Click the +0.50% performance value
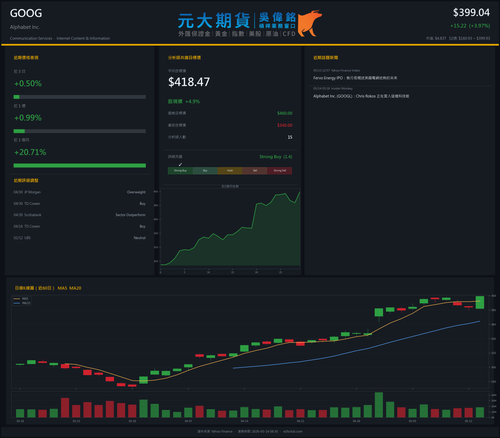Viewport: 500px width, 438px height. 28,84
